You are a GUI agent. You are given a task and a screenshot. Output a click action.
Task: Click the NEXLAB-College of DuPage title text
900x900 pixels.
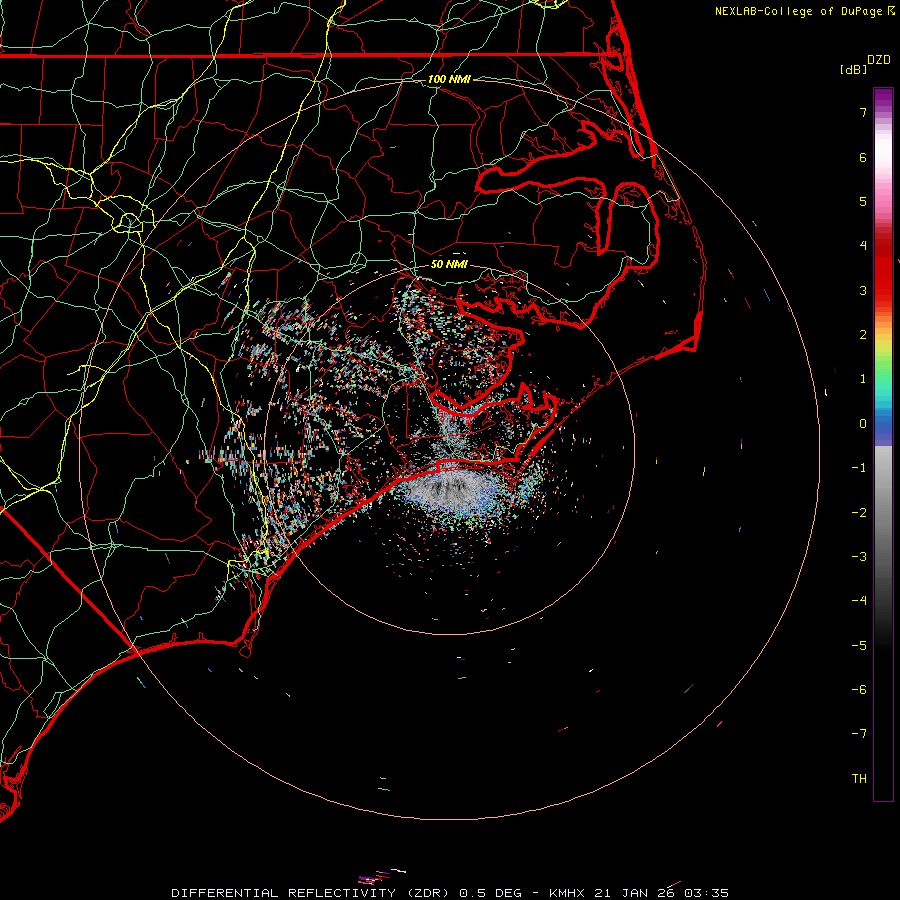(x=798, y=11)
